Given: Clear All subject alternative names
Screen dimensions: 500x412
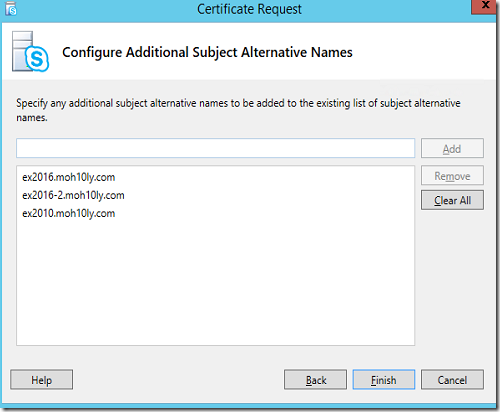Looking at the screenshot, I should tap(452, 200).
